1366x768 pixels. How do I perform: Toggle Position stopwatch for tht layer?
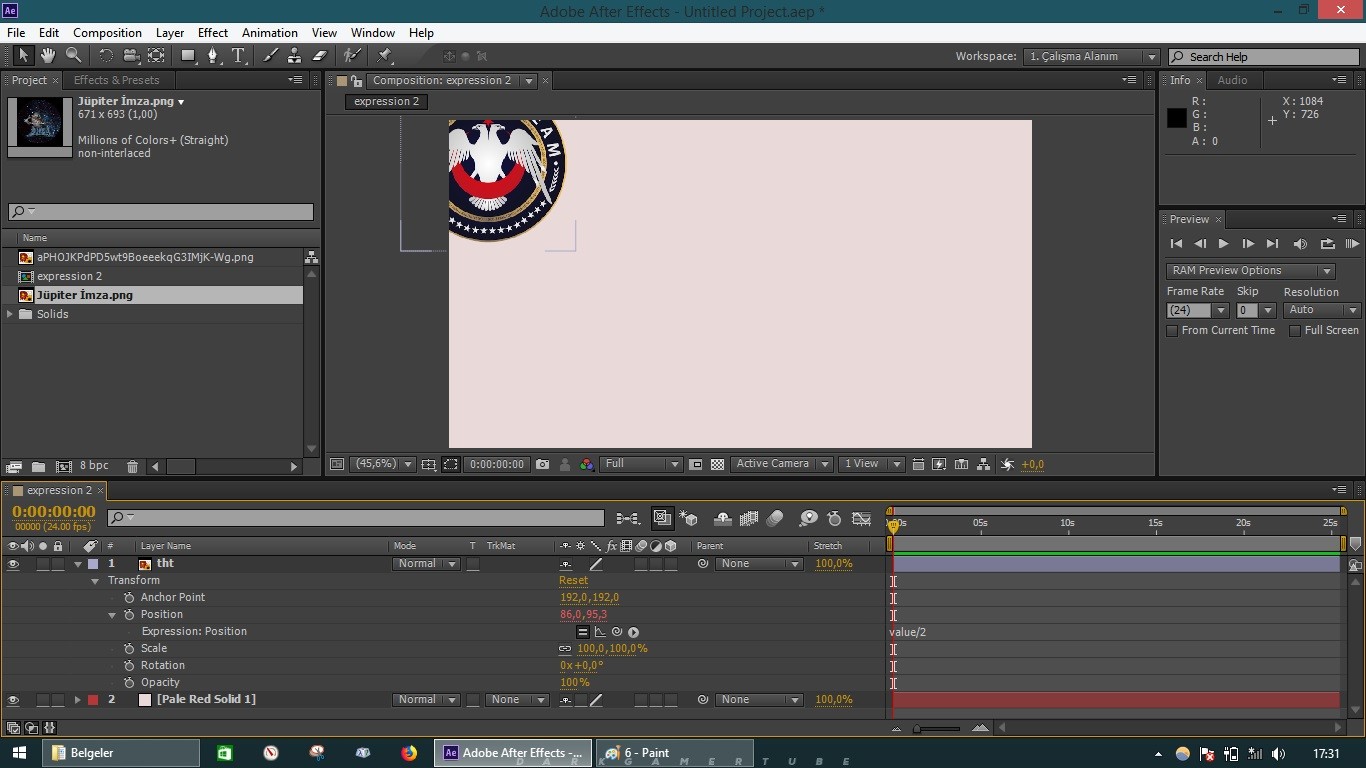click(129, 615)
